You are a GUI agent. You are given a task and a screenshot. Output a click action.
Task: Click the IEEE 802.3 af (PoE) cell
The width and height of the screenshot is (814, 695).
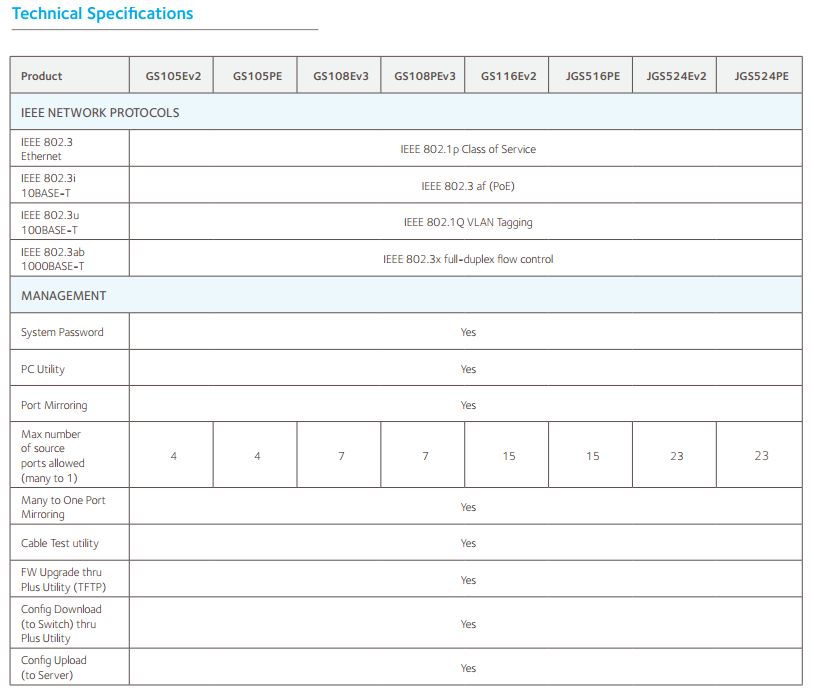[x=467, y=186]
